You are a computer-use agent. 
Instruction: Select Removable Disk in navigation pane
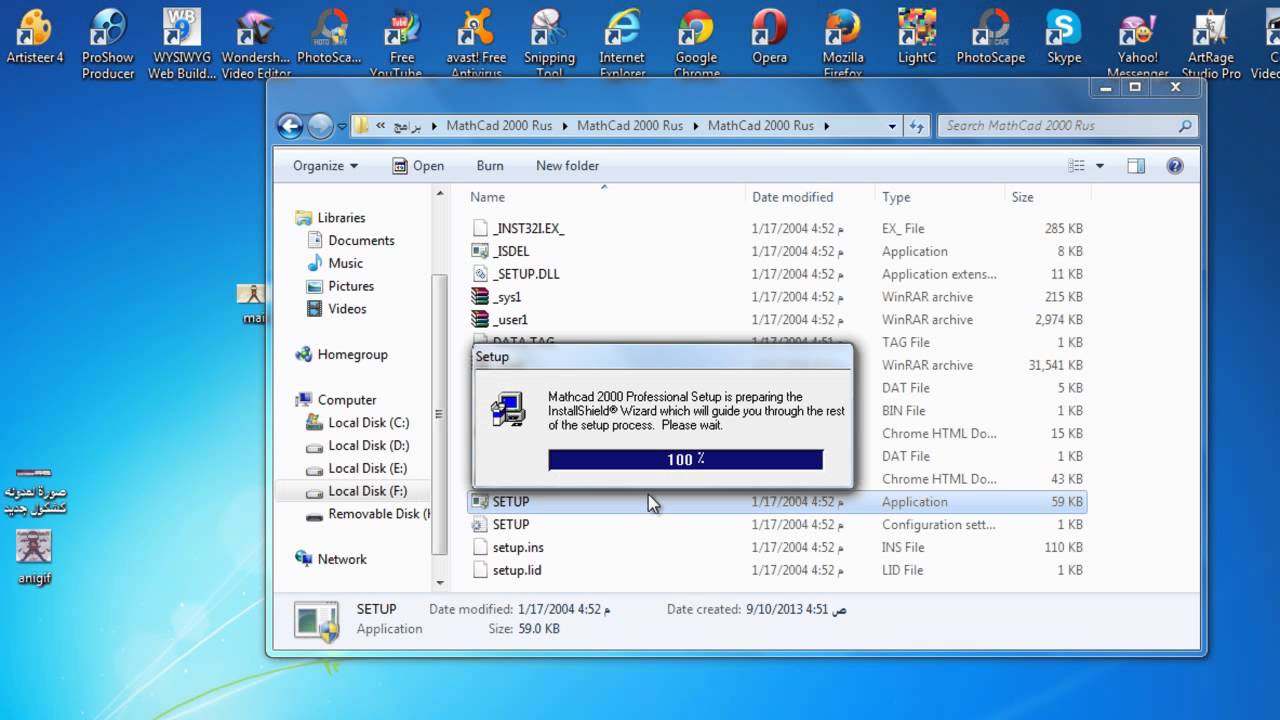(368, 515)
